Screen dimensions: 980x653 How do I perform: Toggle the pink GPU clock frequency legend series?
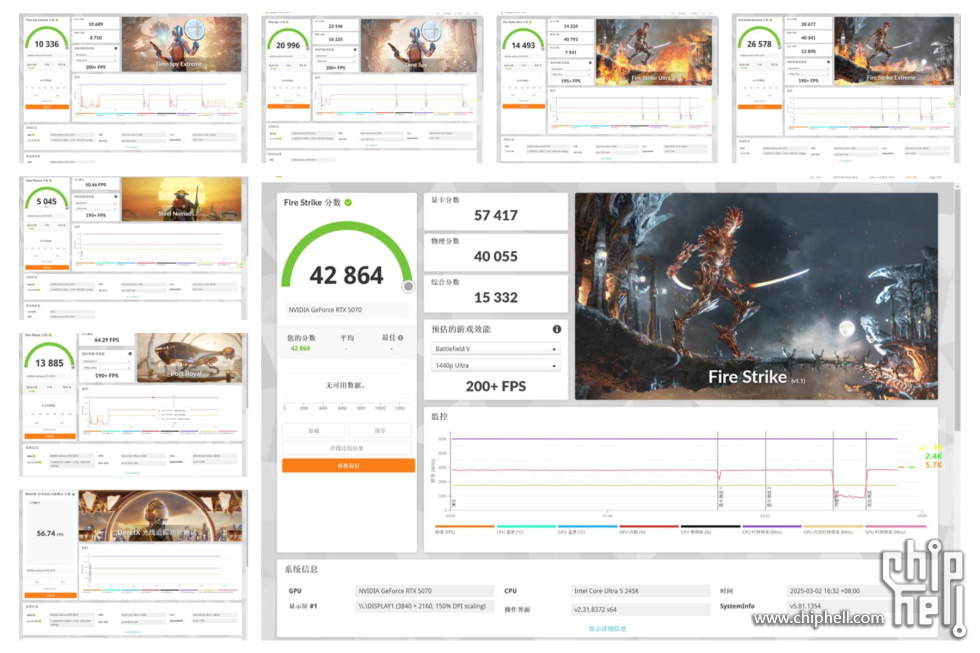893,529
